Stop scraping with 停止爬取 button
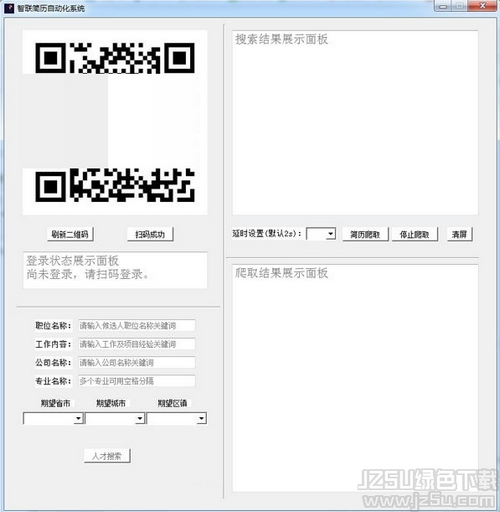The height and width of the screenshot is (512, 500). point(414,234)
